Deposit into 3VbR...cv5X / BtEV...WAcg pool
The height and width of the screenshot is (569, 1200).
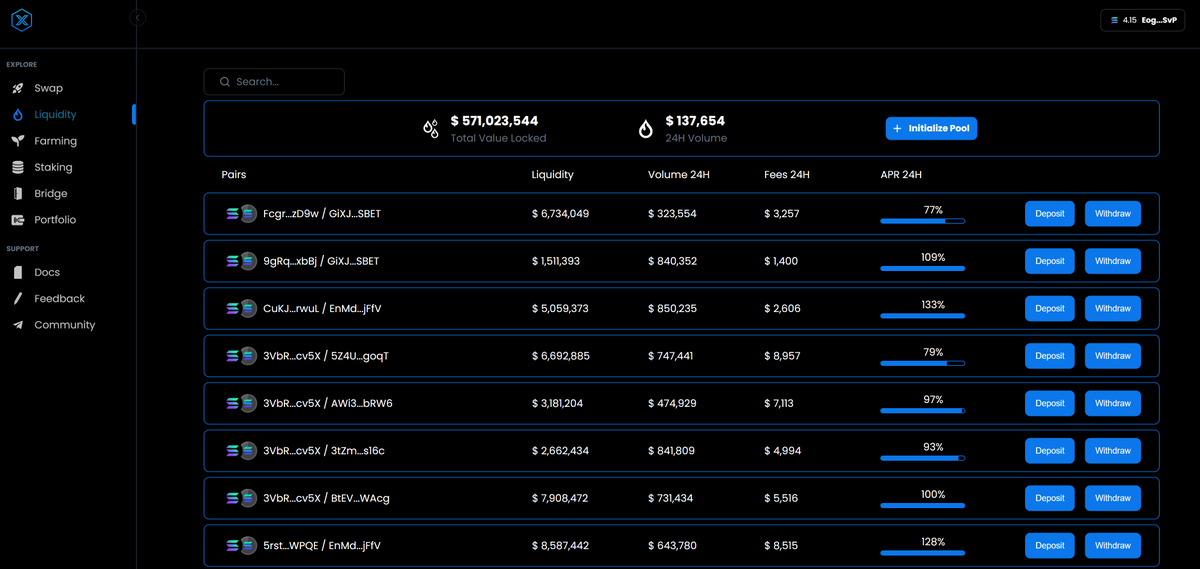[1050, 498]
